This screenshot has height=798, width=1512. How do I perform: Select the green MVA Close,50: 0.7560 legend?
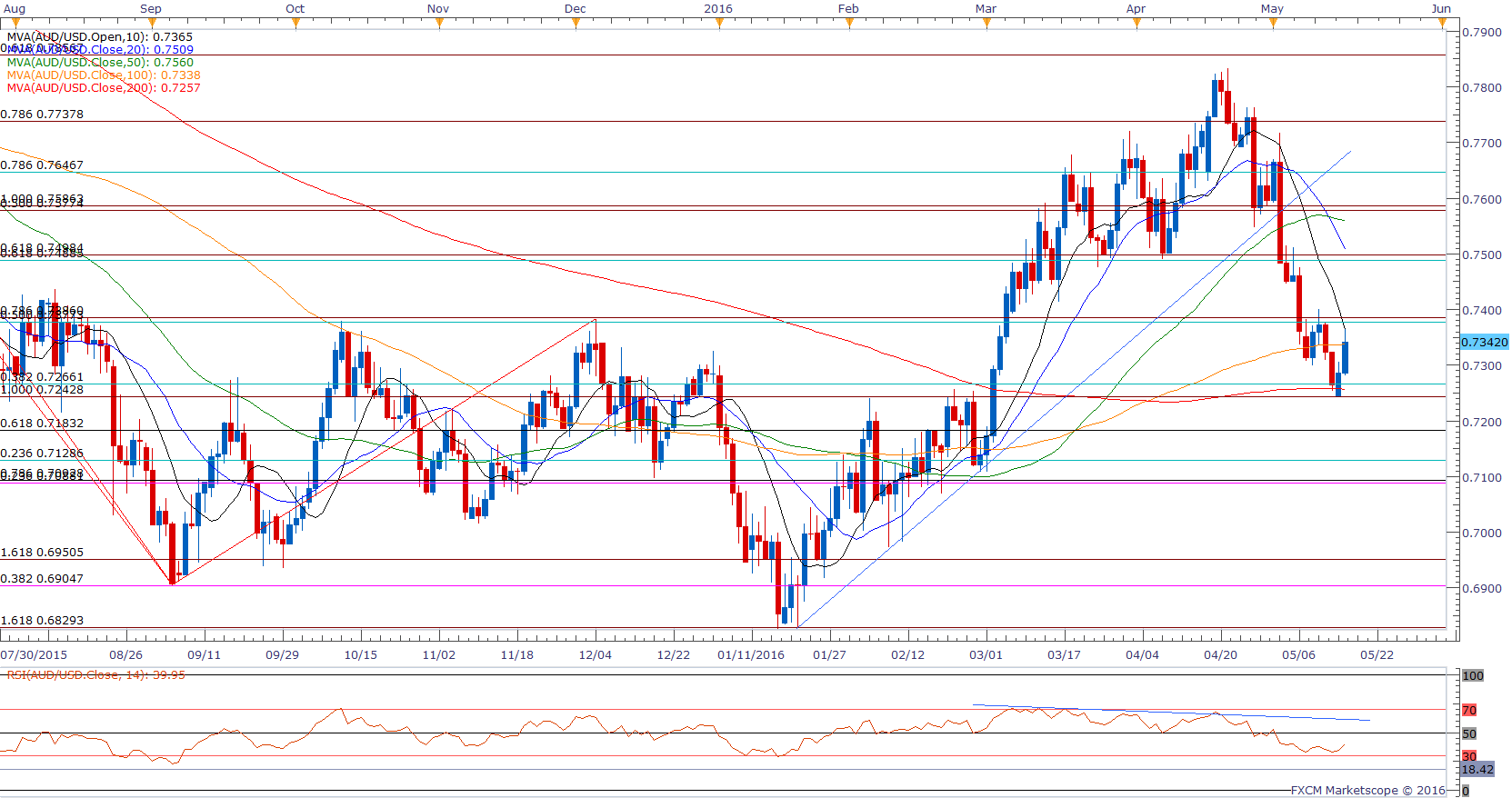[x=100, y=63]
